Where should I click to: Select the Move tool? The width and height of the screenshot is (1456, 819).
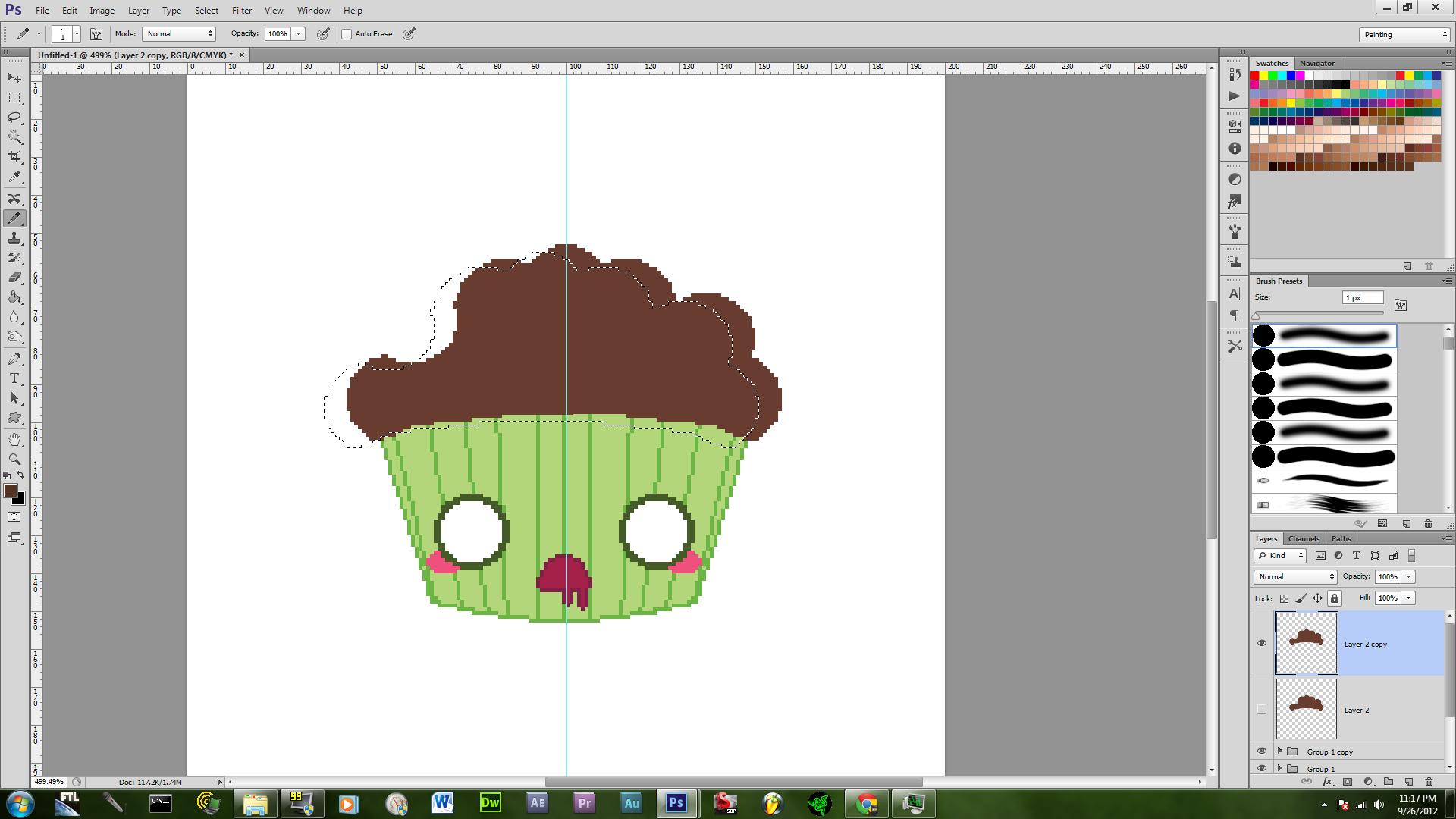(x=14, y=78)
